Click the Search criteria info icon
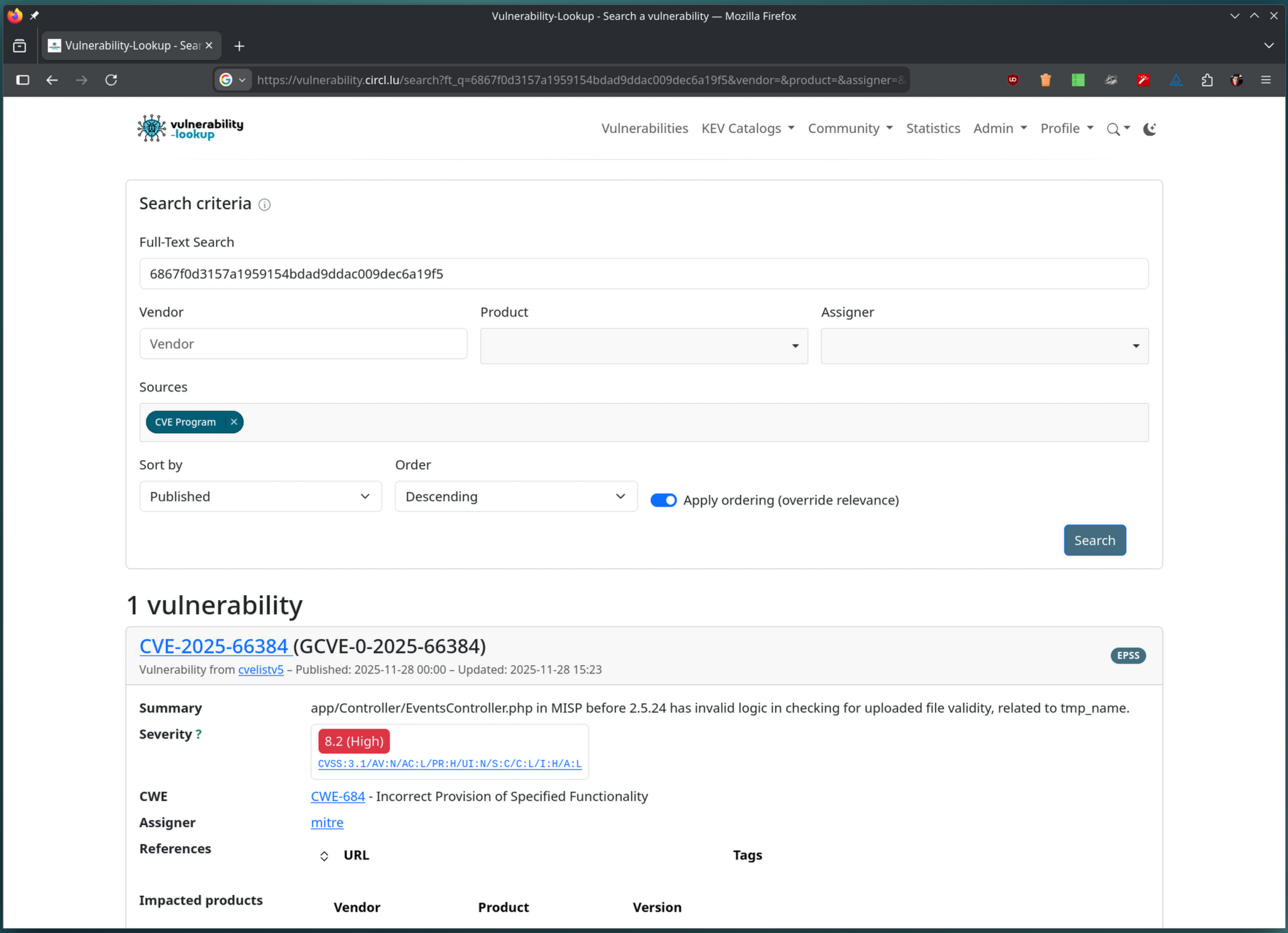1288x933 pixels. tap(264, 205)
